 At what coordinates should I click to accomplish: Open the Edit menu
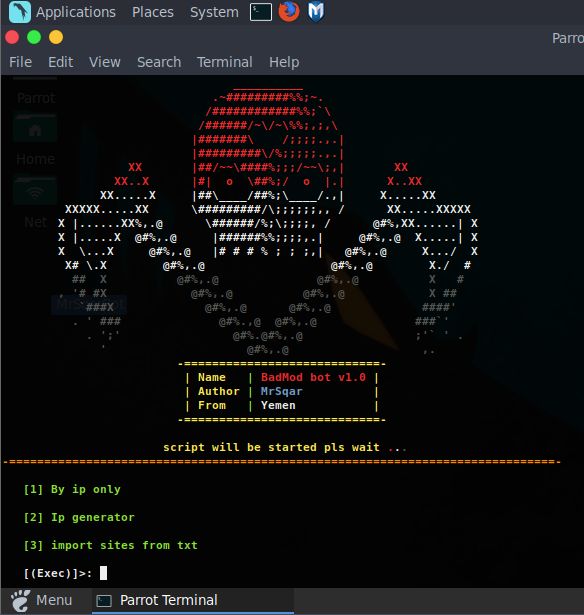click(60, 62)
